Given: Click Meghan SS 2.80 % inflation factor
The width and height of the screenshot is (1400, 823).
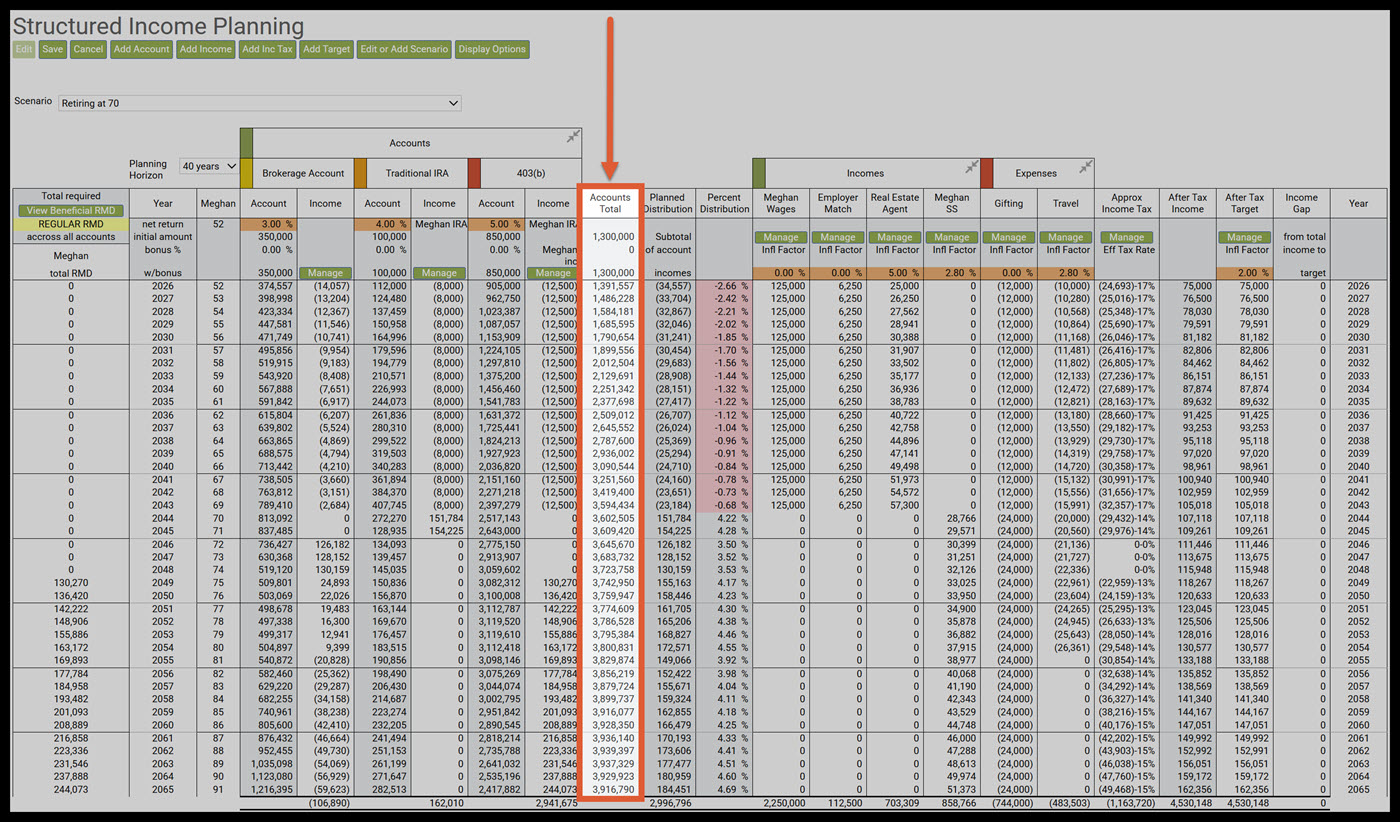Looking at the screenshot, I should pos(951,273).
